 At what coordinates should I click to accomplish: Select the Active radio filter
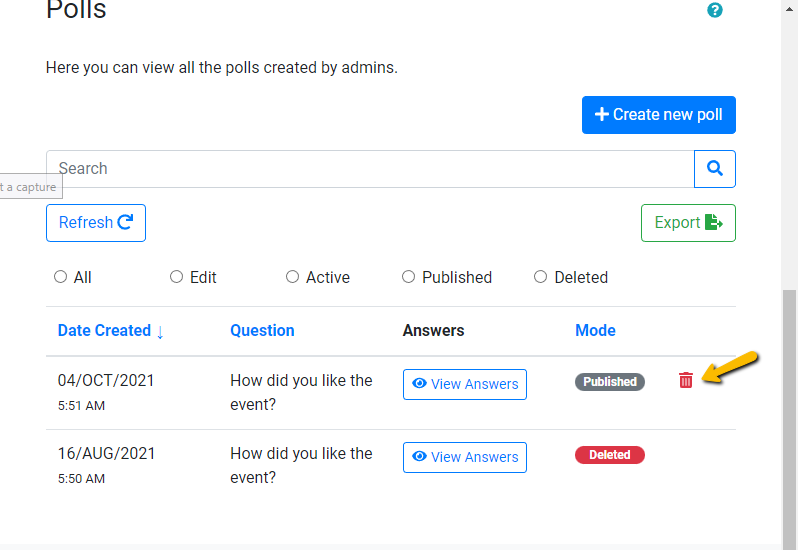[x=293, y=277]
